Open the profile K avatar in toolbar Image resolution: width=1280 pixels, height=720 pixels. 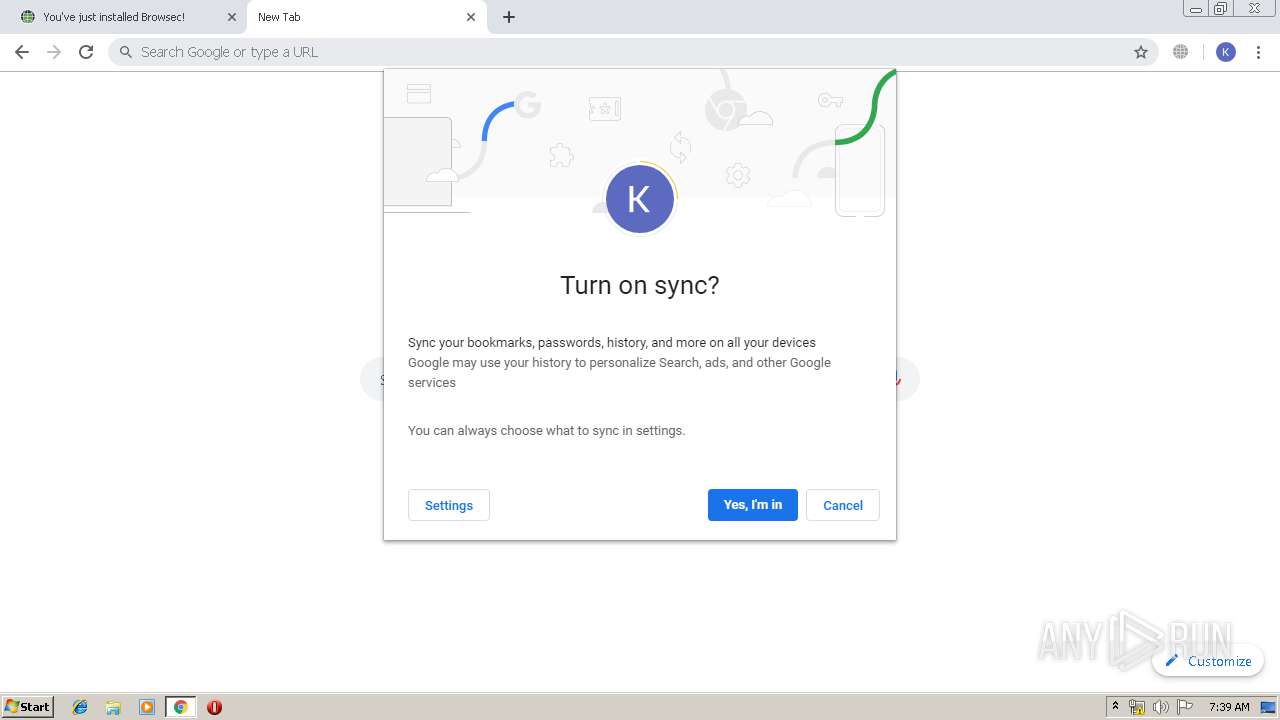coord(1226,52)
